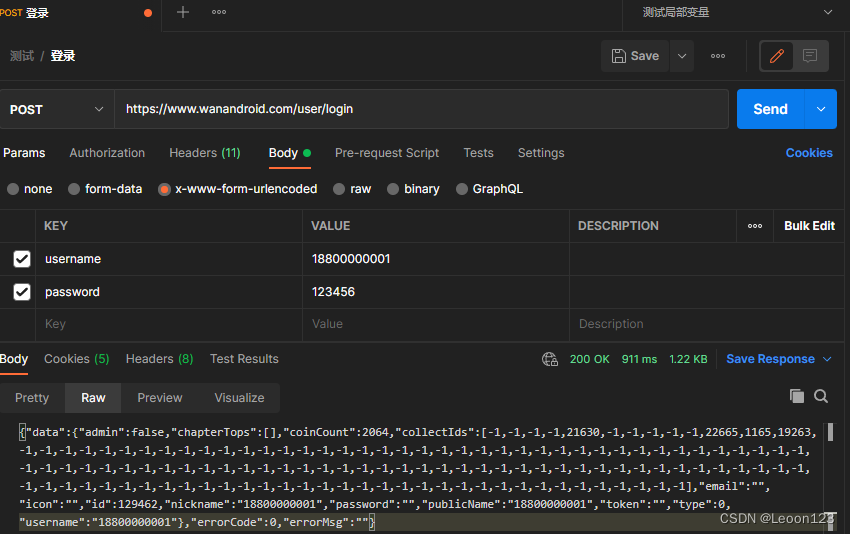
Task: Open the POST method dropdown
Action: (x=57, y=110)
